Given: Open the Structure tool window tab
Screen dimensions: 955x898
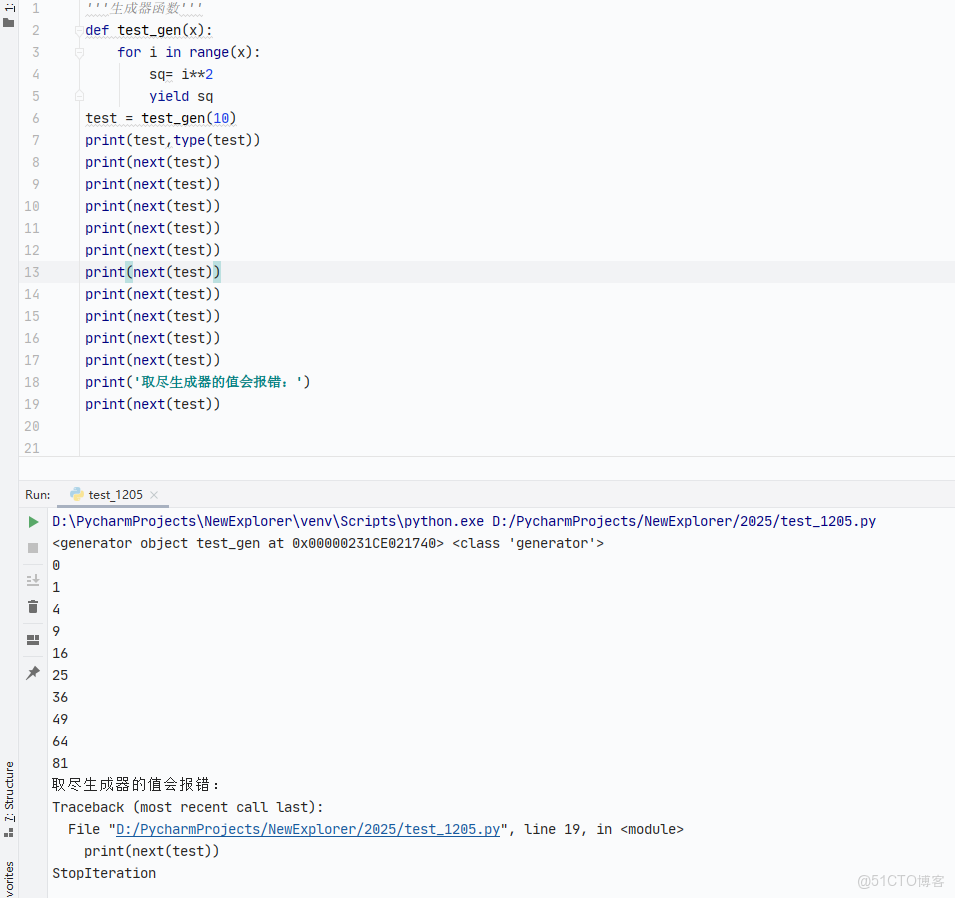Looking at the screenshot, I should [x=9, y=792].
